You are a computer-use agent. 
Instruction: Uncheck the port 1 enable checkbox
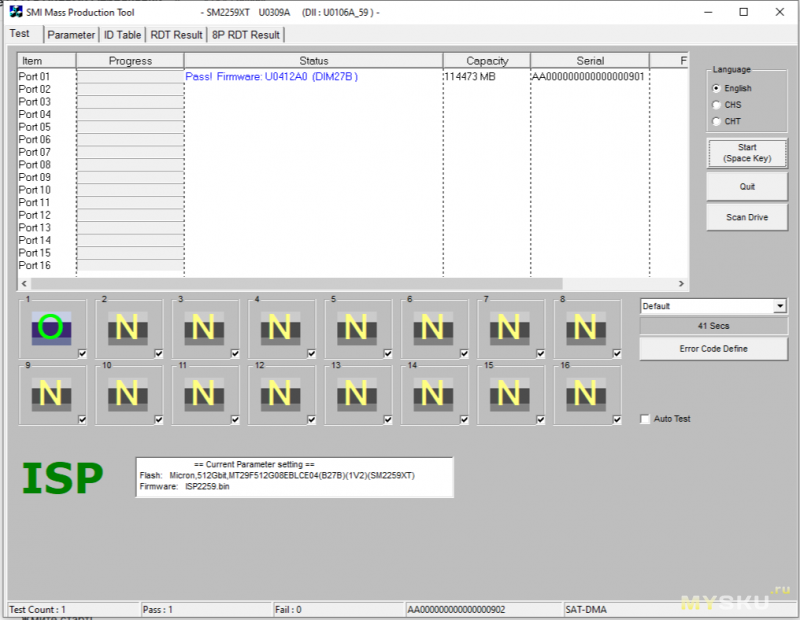coord(82,352)
